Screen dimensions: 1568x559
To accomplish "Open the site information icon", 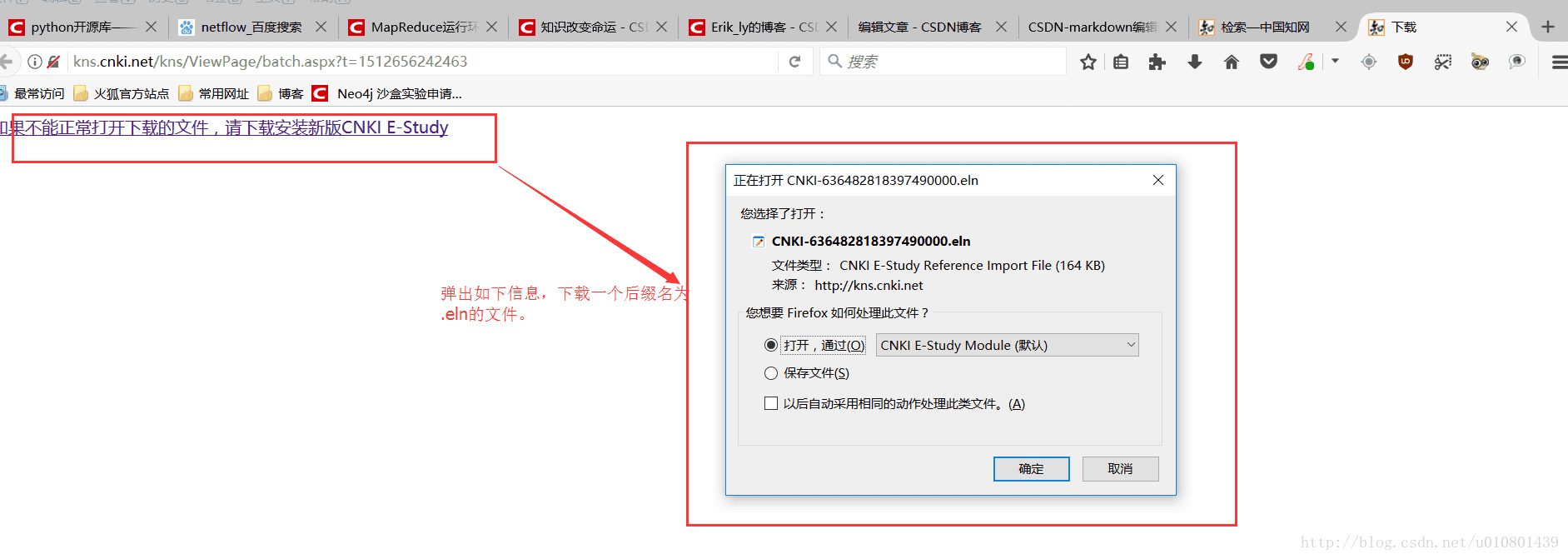I will point(35,62).
